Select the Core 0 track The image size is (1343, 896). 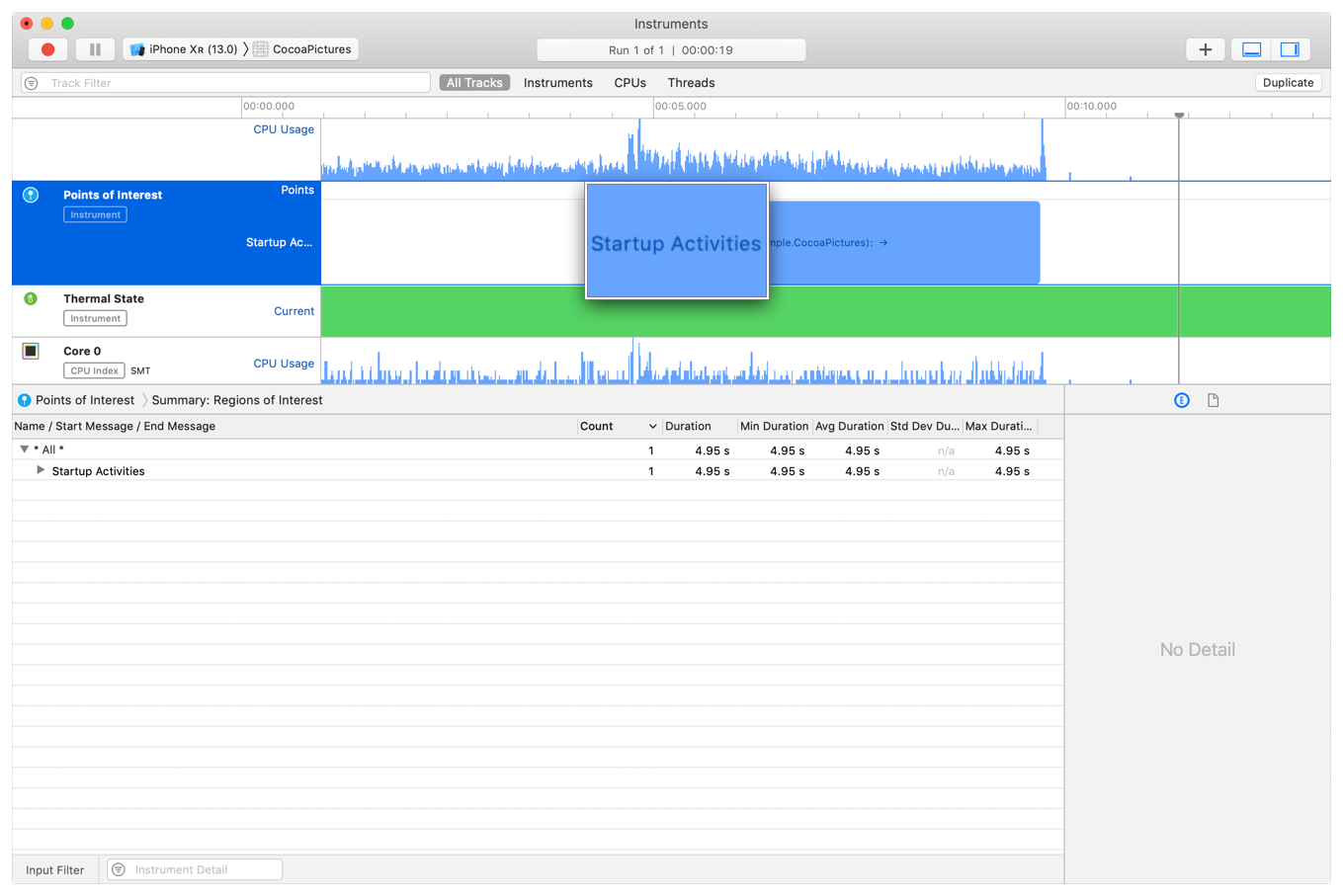tap(166, 361)
